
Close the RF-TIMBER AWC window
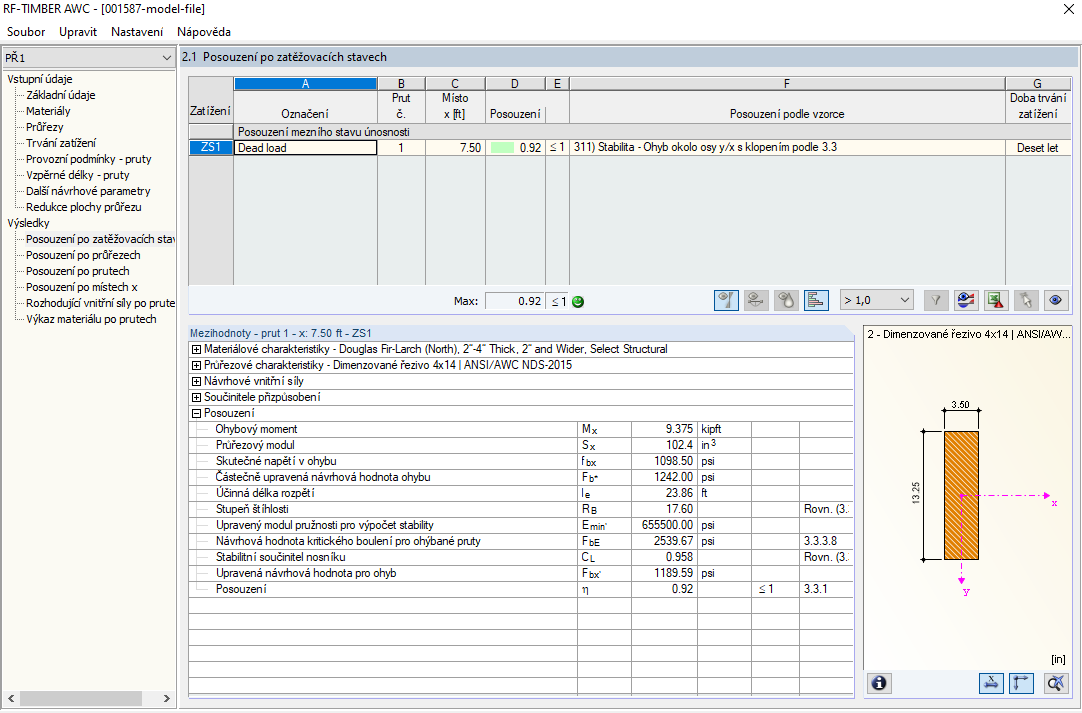1068,9
